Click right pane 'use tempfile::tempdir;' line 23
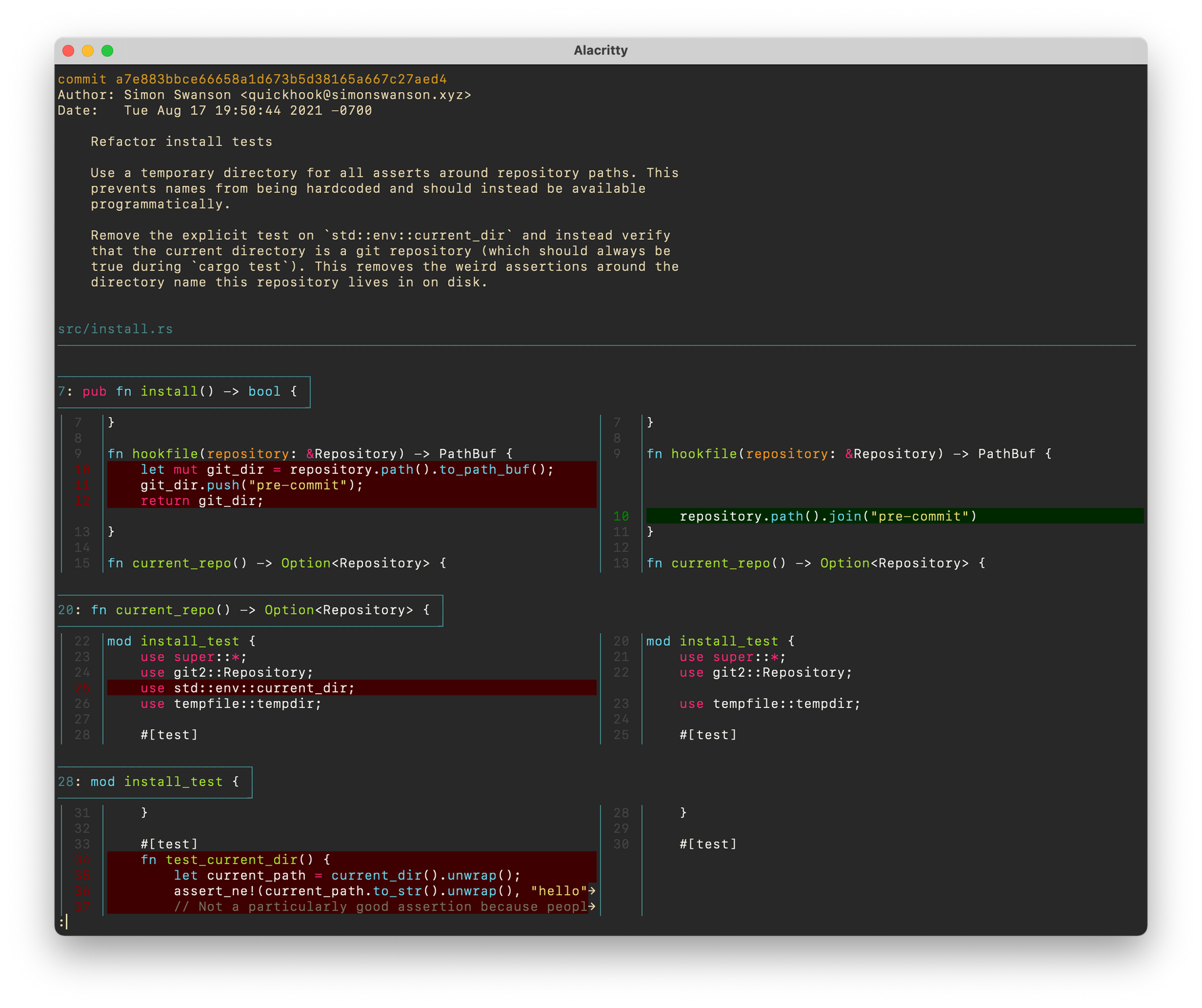 pyautogui.click(x=770, y=704)
